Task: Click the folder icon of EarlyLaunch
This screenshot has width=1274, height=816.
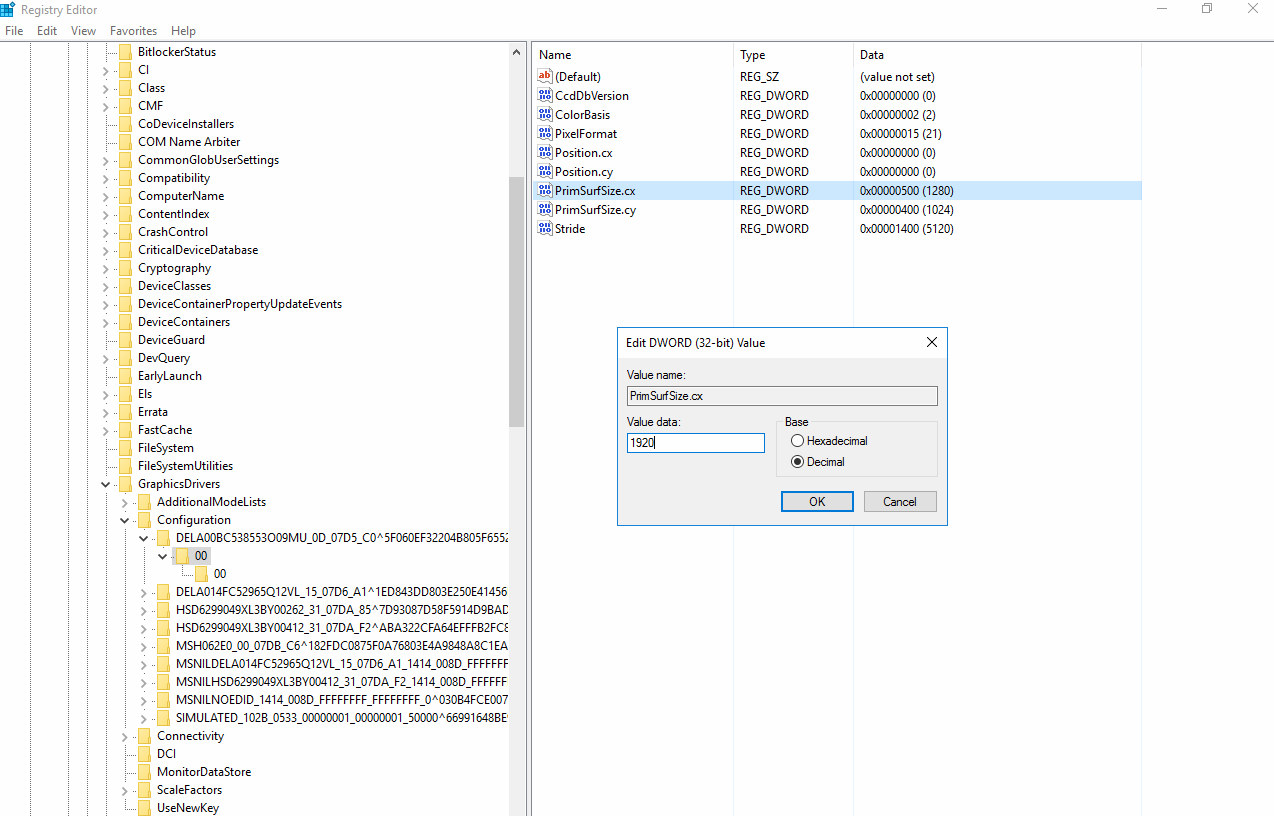Action: click(125, 376)
